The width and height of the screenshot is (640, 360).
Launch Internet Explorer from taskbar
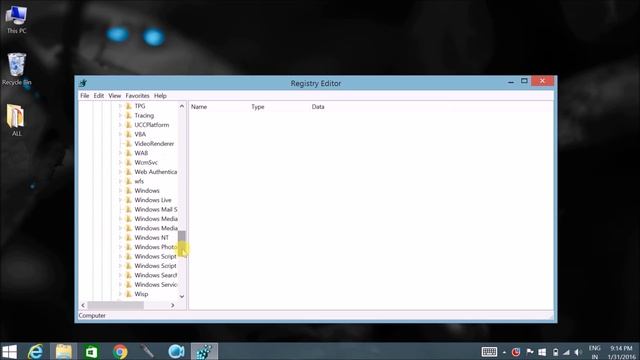(36, 351)
